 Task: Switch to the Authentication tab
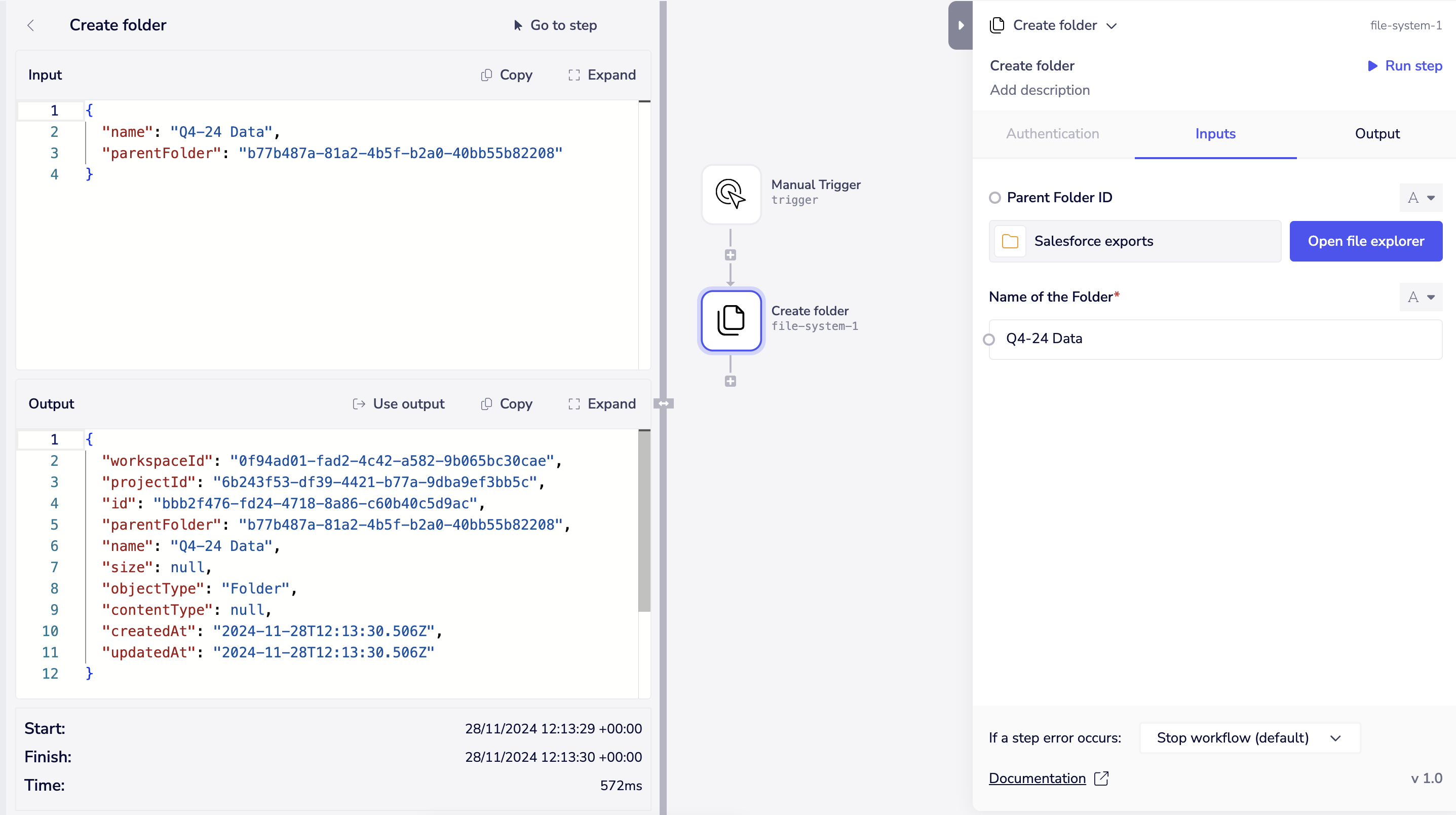(x=1052, y=134)
